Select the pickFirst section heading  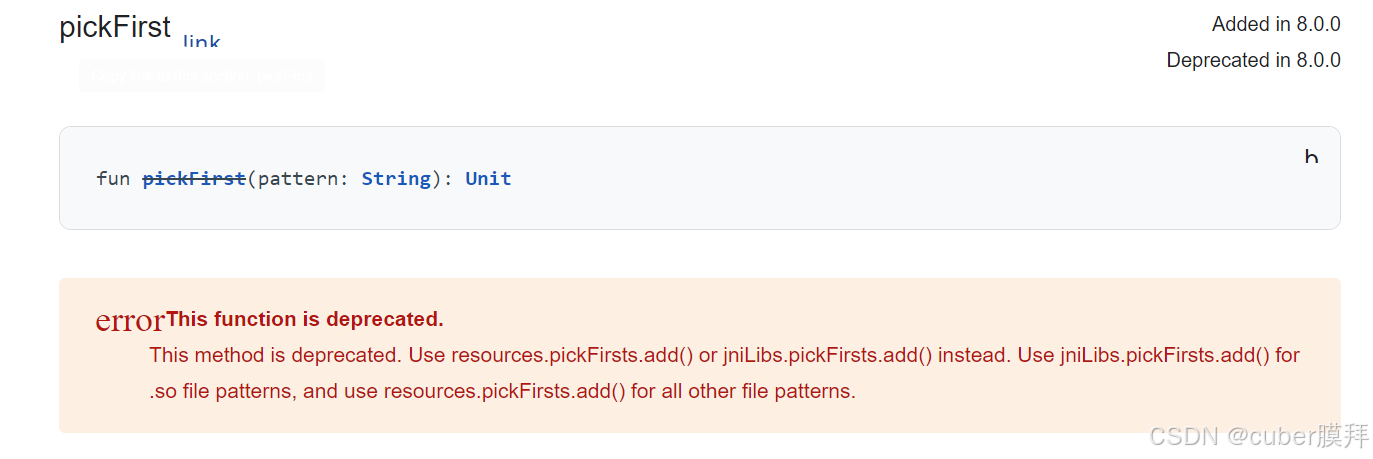115,27
